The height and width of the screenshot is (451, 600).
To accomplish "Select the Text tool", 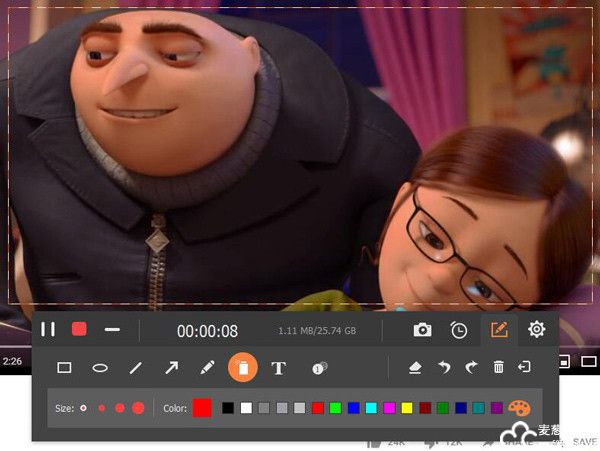I will 279,368.
